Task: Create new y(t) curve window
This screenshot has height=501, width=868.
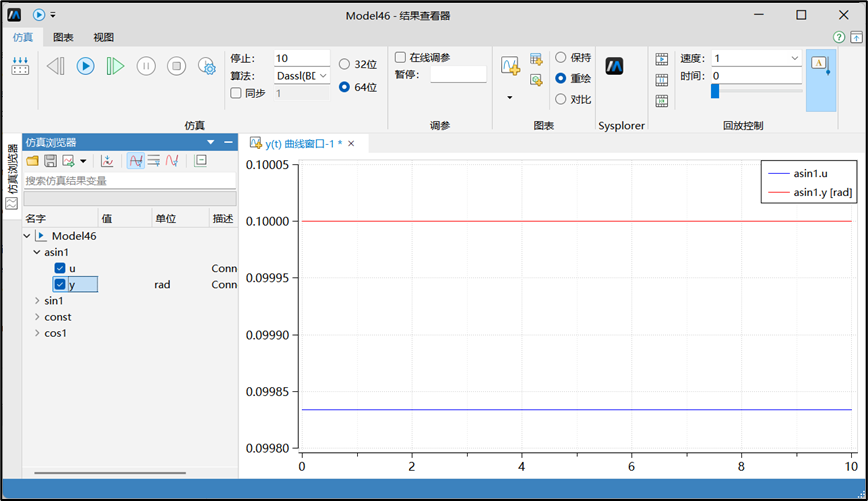Action: 510,65
